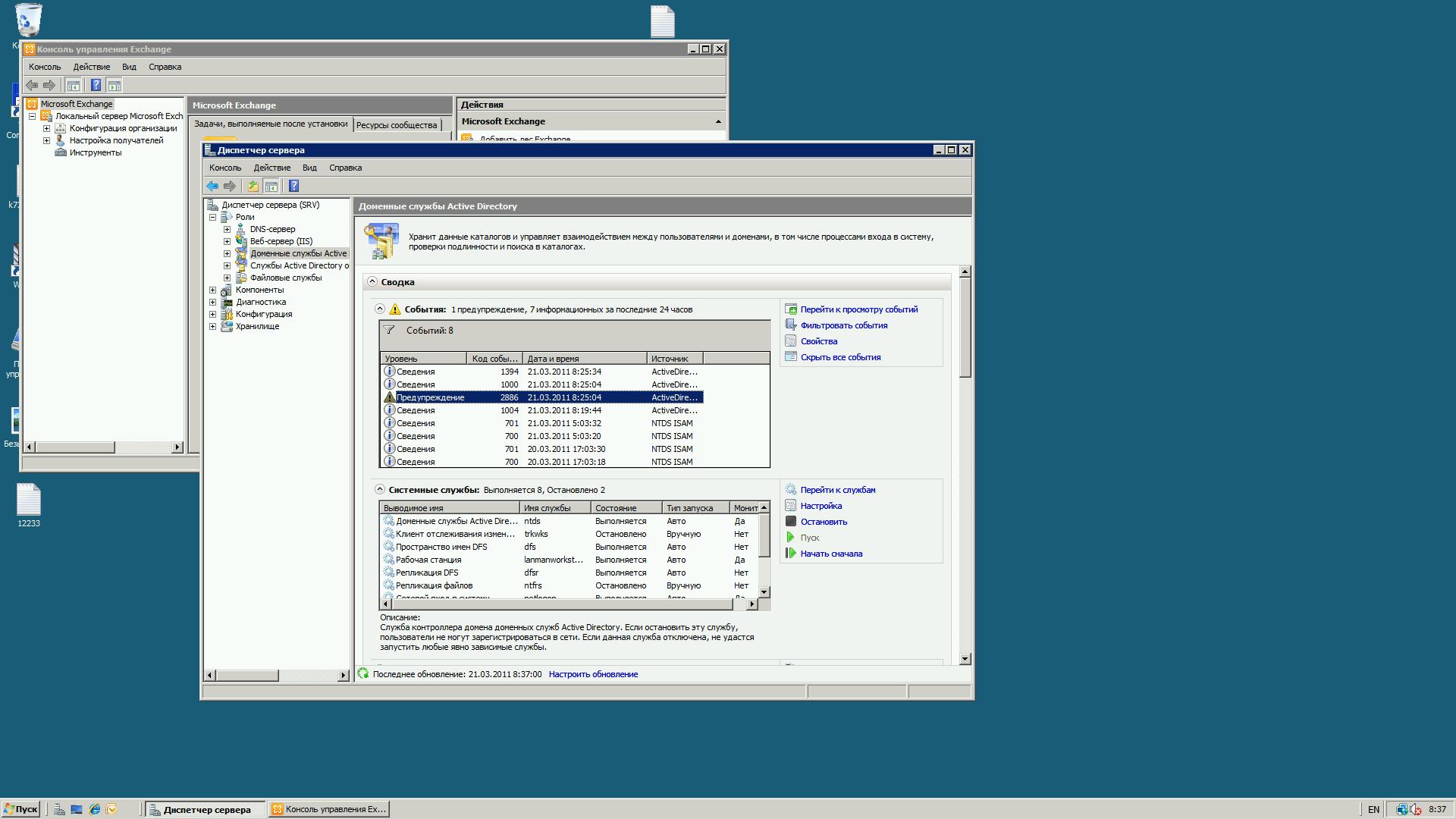Click show/hide action pane icon in Exchange toolbar
Image resolution: width=1456 pixels, height=819 pixels.
pyautogui.click(x=114, y=85)
